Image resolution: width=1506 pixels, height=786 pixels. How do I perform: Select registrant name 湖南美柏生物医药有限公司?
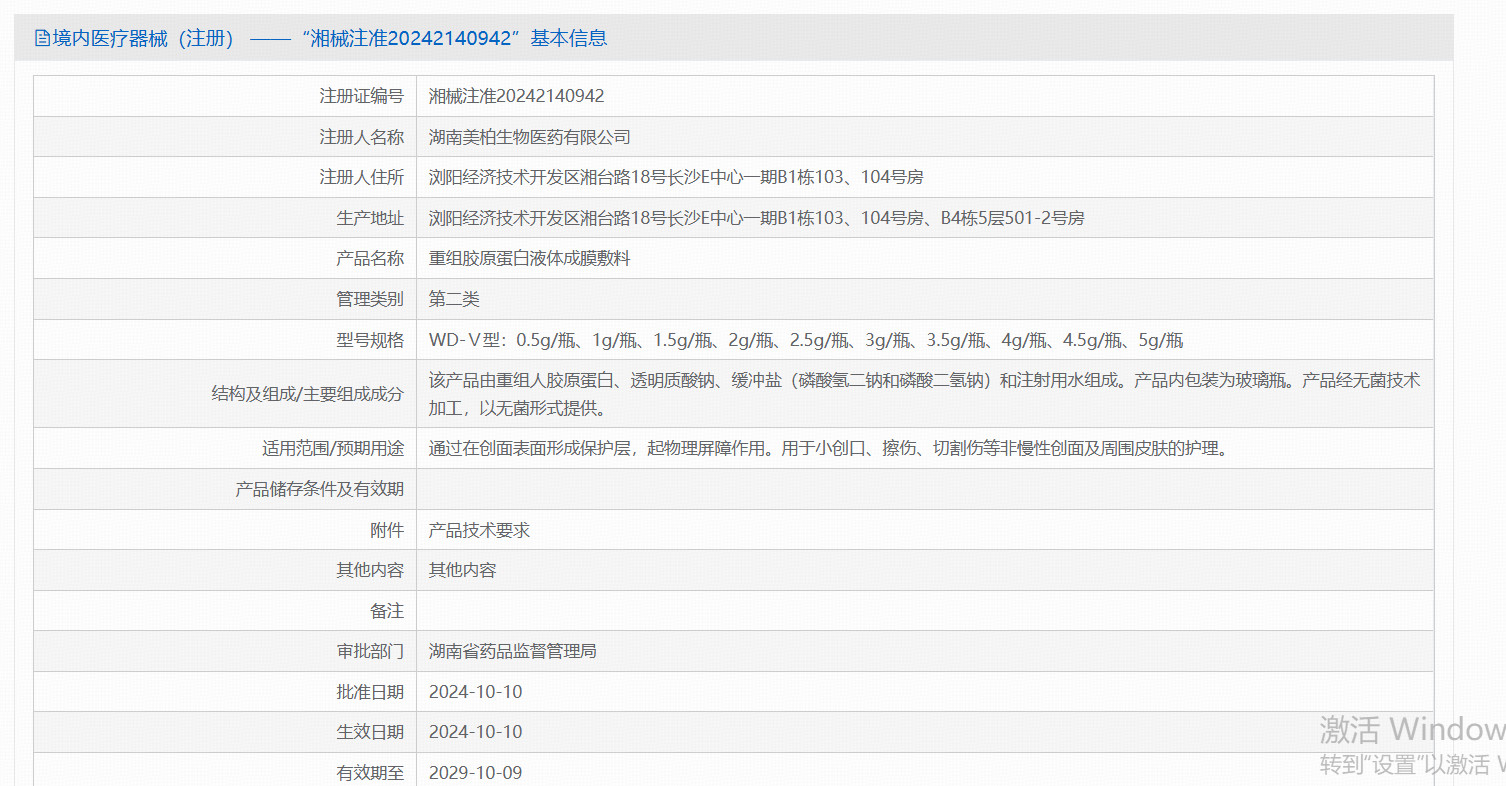click(529, 137)
